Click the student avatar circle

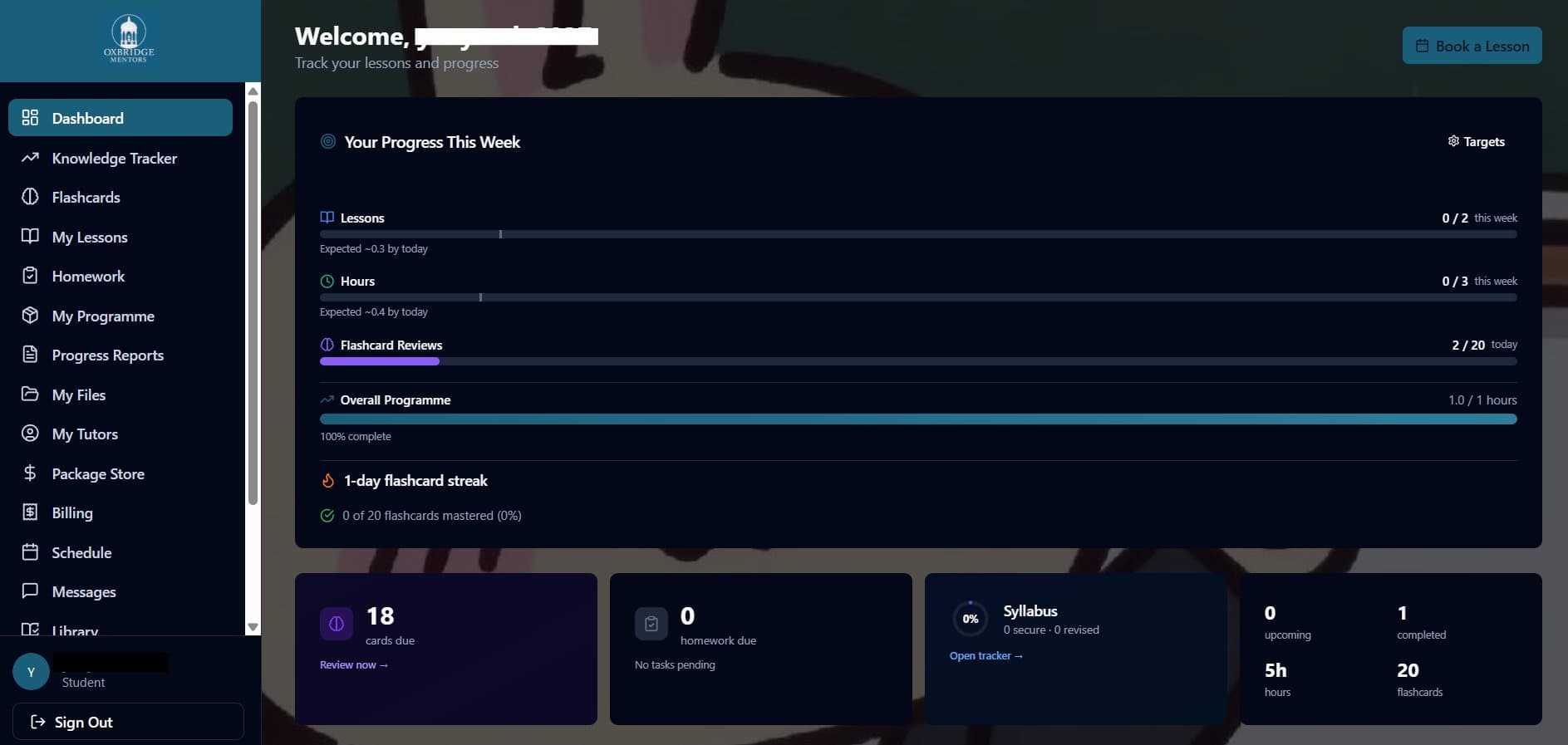coord(32,672)
